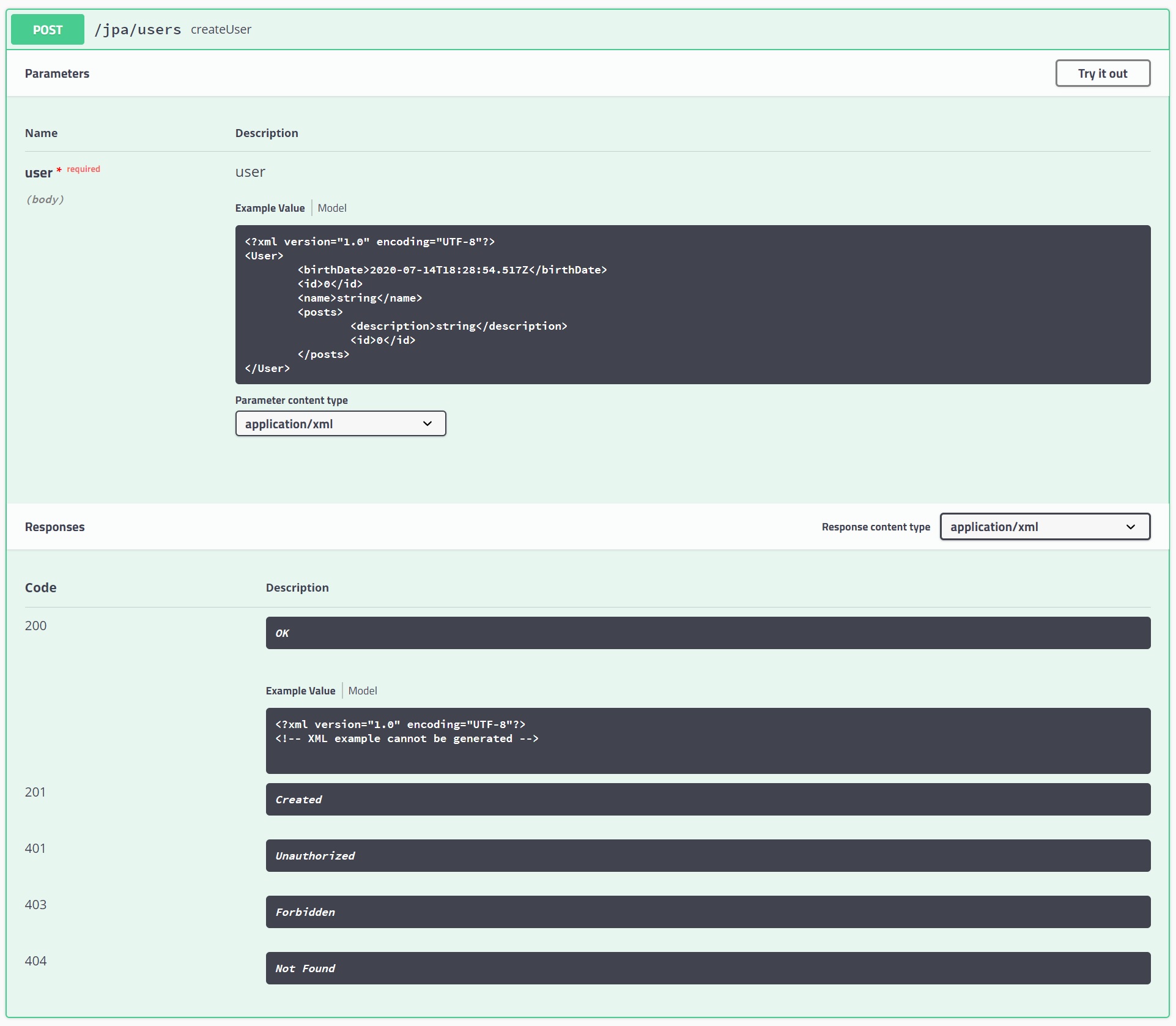1176x1026 pixels.
Task: Click the Forbidden response description box
Action: coord(708,912)
